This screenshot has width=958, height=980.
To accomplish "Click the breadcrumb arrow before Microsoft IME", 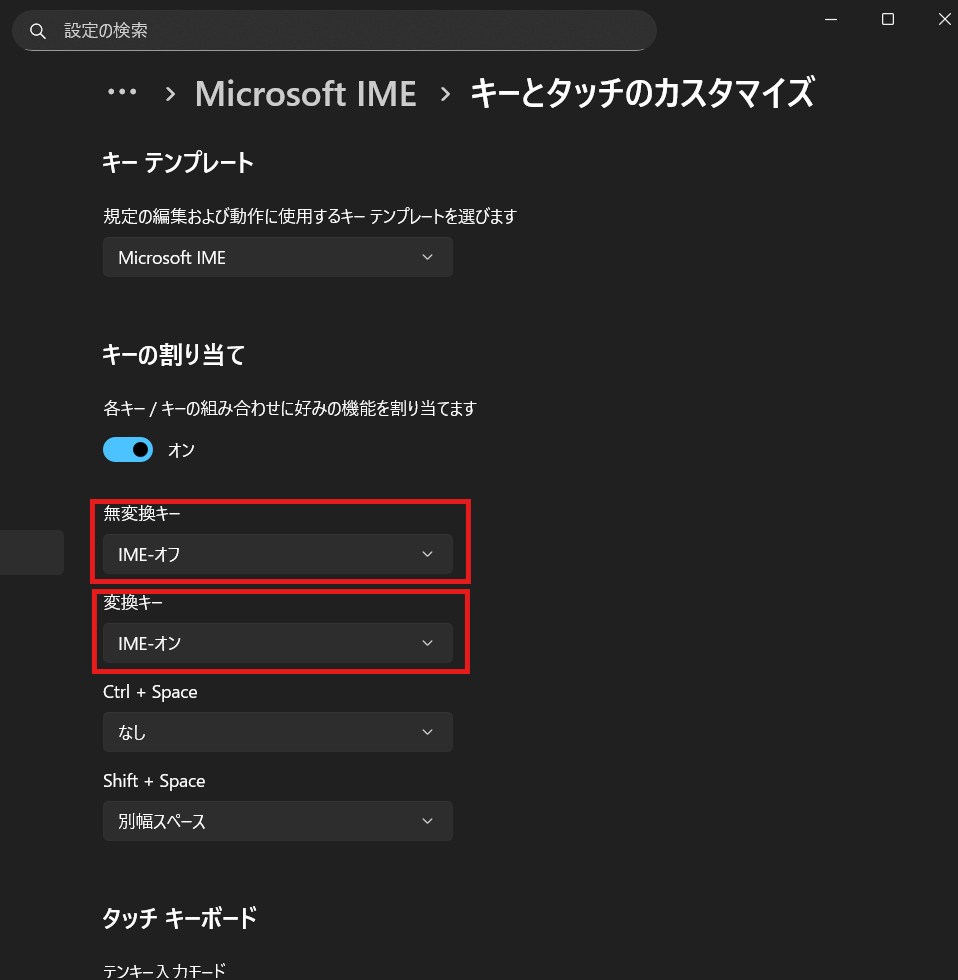I will click(x=170, y=94).
